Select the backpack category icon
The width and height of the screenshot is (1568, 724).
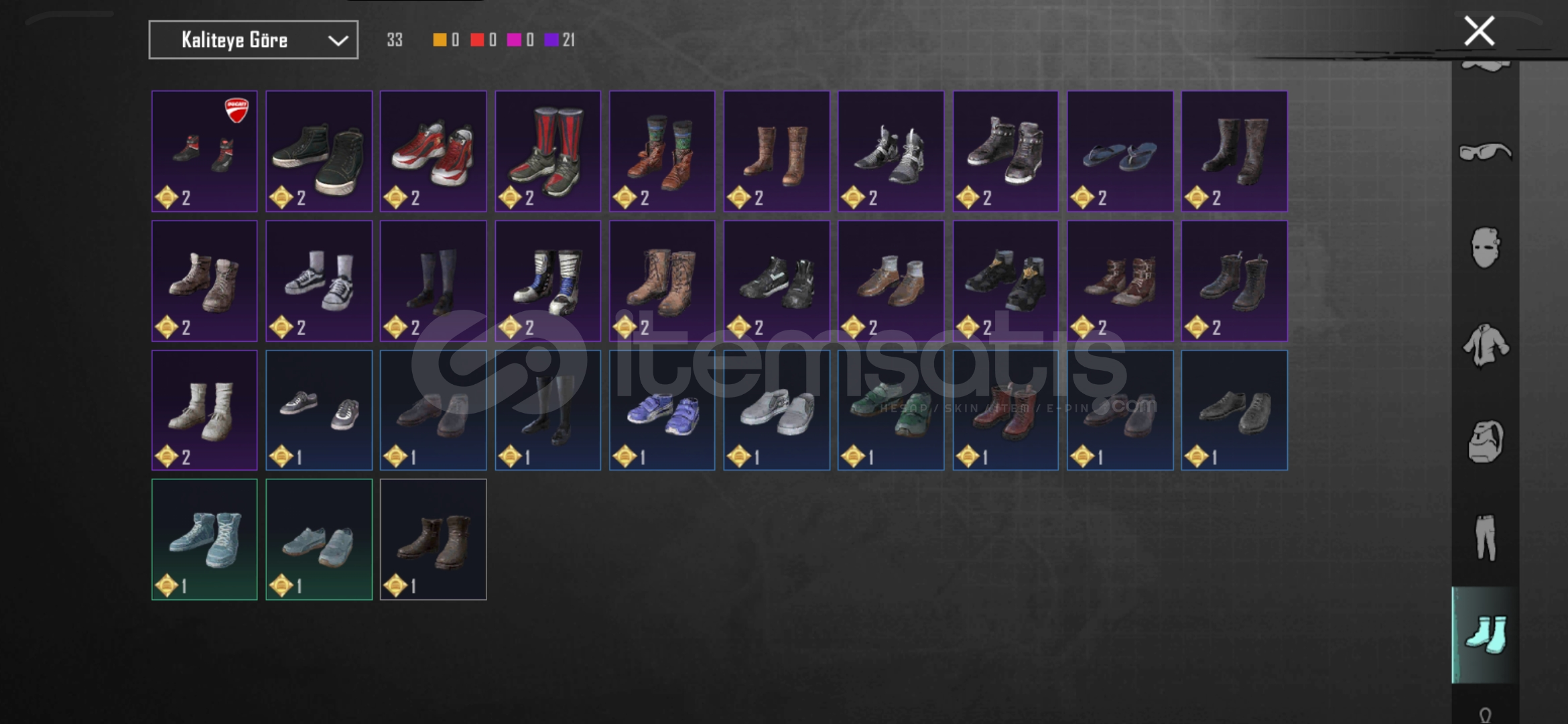tap(1485, 441)
